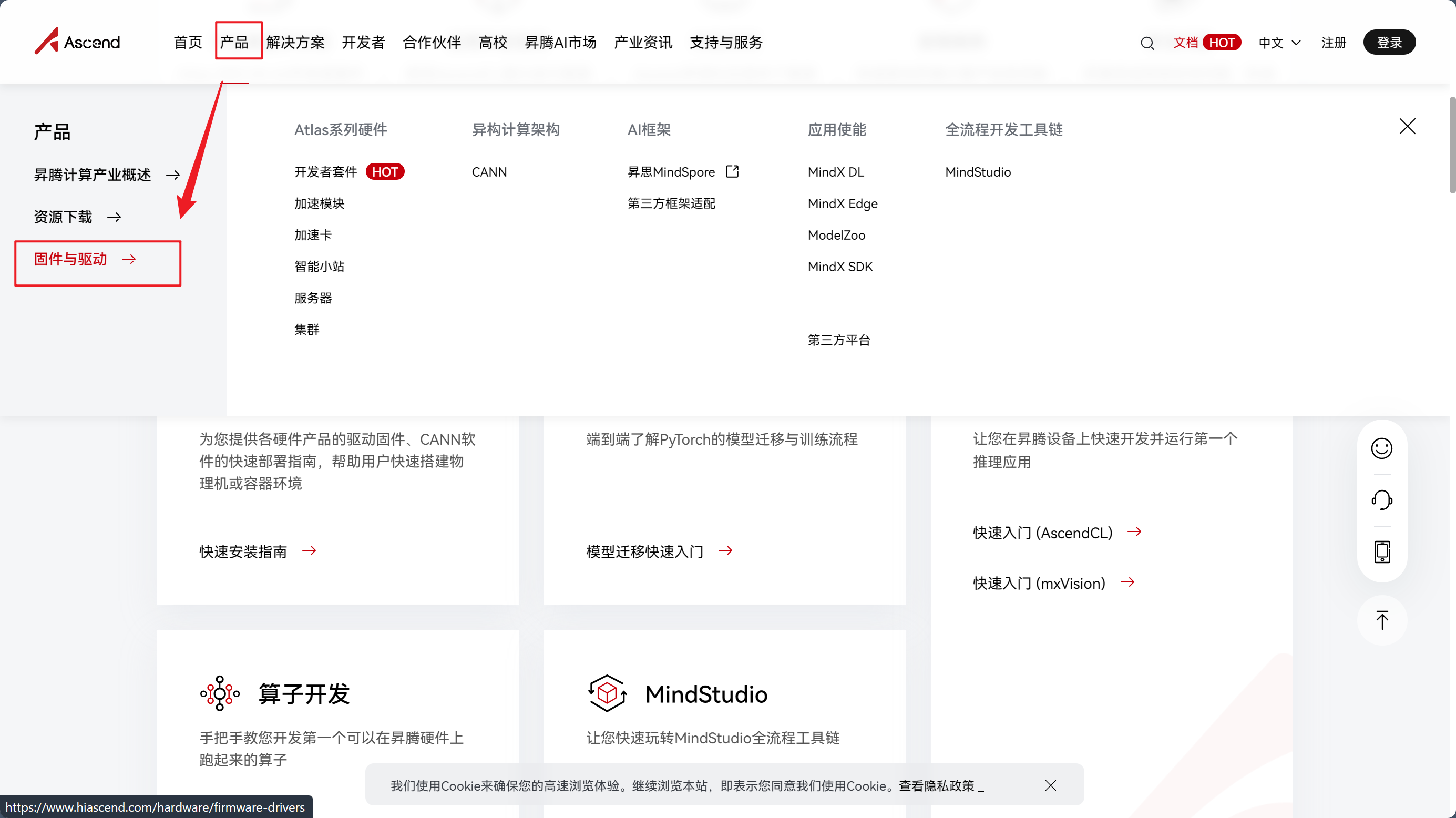The height and width of the screenshot is (818, 1456).
Task: Close the product mega menu with X
Action: click(x=1407, y=126)
